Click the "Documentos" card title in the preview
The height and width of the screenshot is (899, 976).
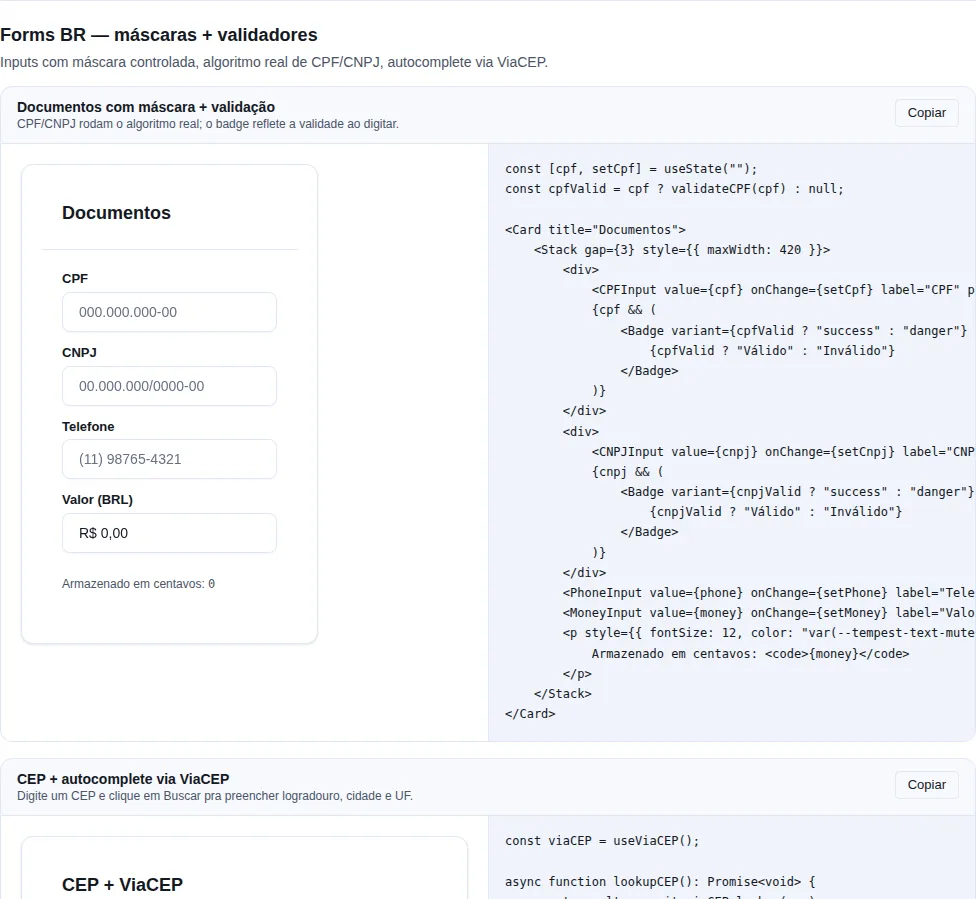click(x=116, y=213)
